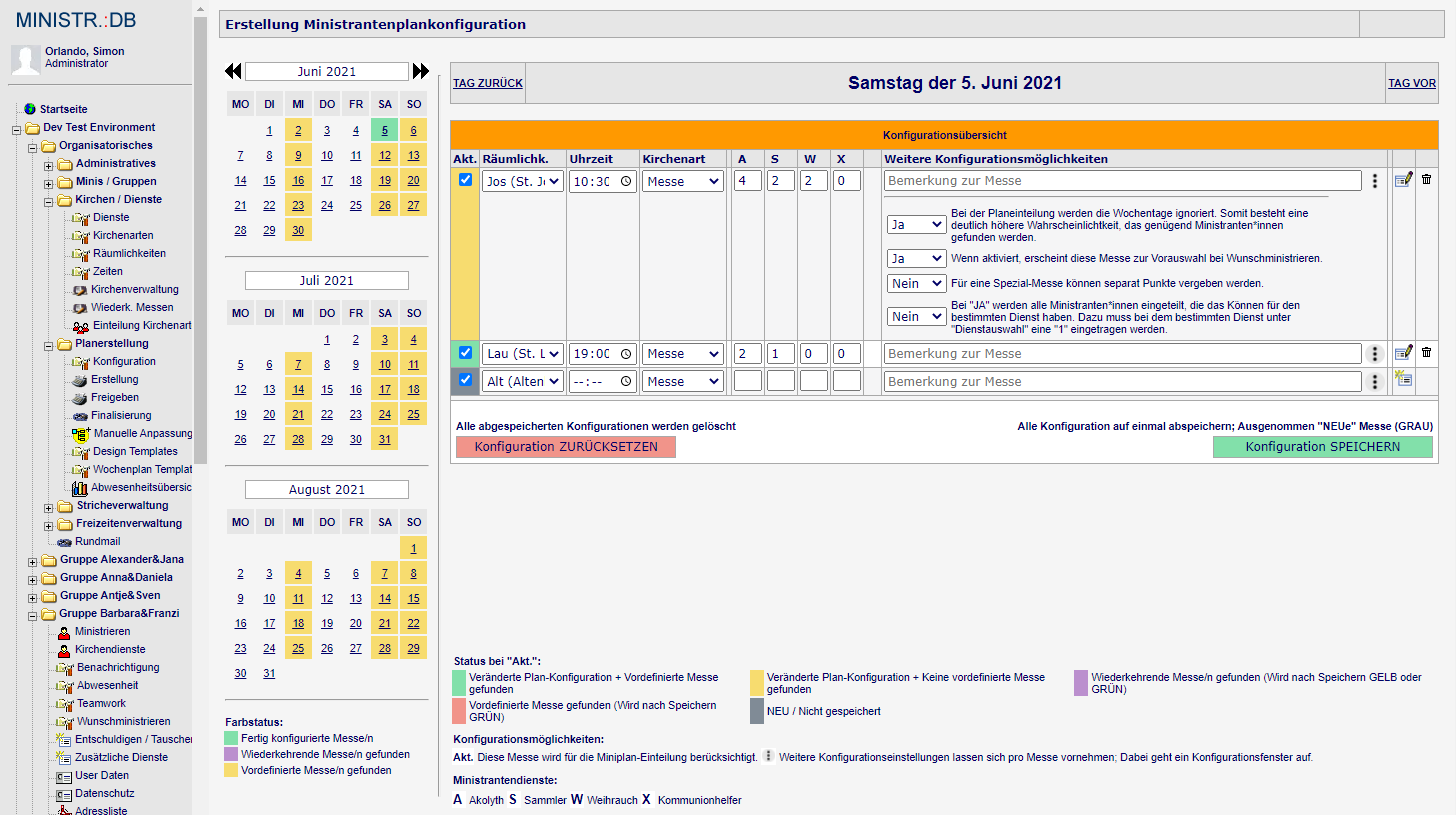
Task: Open Kirchendienste under Gruppe Barbara&Franzi
Action: click(x=110, y=649)
